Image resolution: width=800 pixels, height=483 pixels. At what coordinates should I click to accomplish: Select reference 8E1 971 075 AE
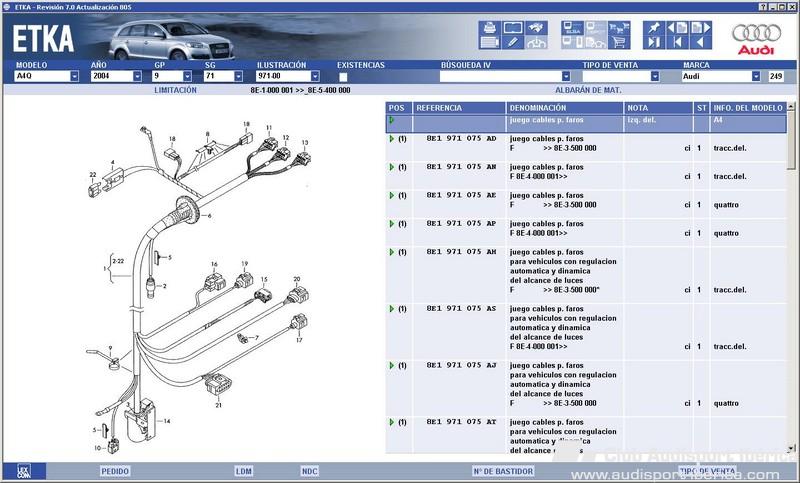point(461,195)
